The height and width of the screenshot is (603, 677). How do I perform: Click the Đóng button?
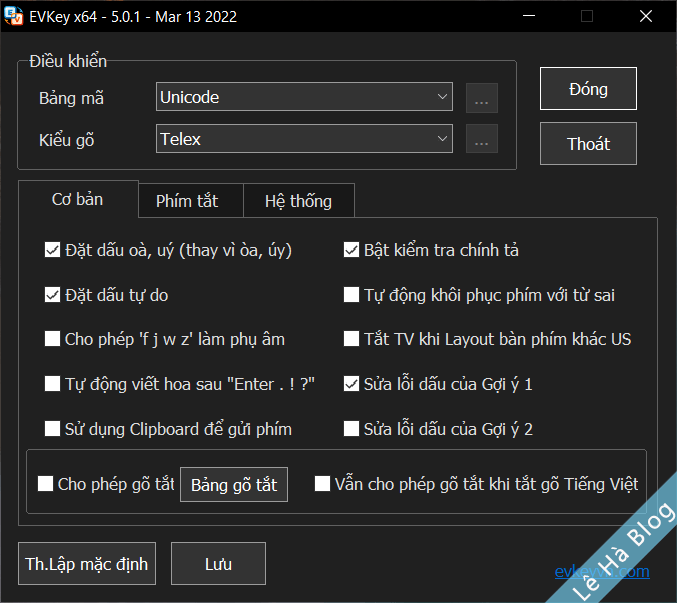click(588, 88)
